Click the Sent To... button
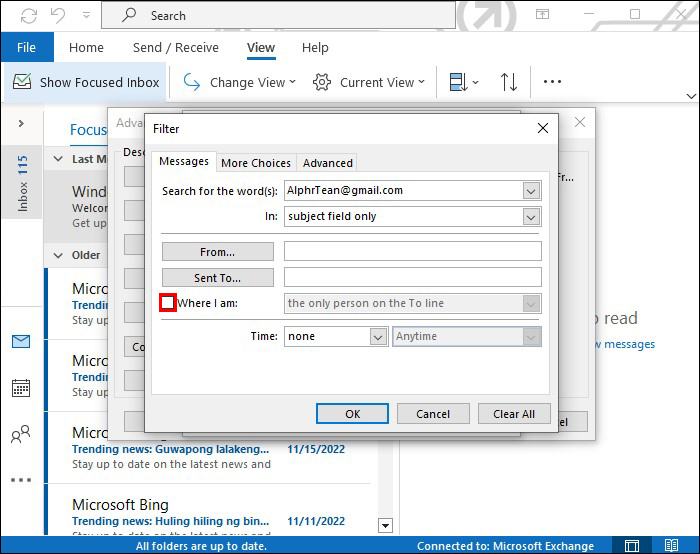The image size is (700, 554). click(217, 278)
